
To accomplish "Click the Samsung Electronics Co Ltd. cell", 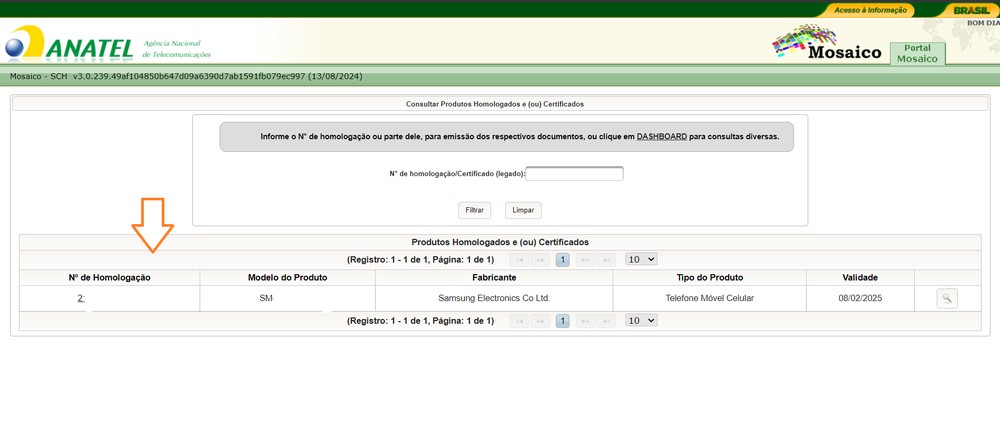I will click(x=494, y=298).
